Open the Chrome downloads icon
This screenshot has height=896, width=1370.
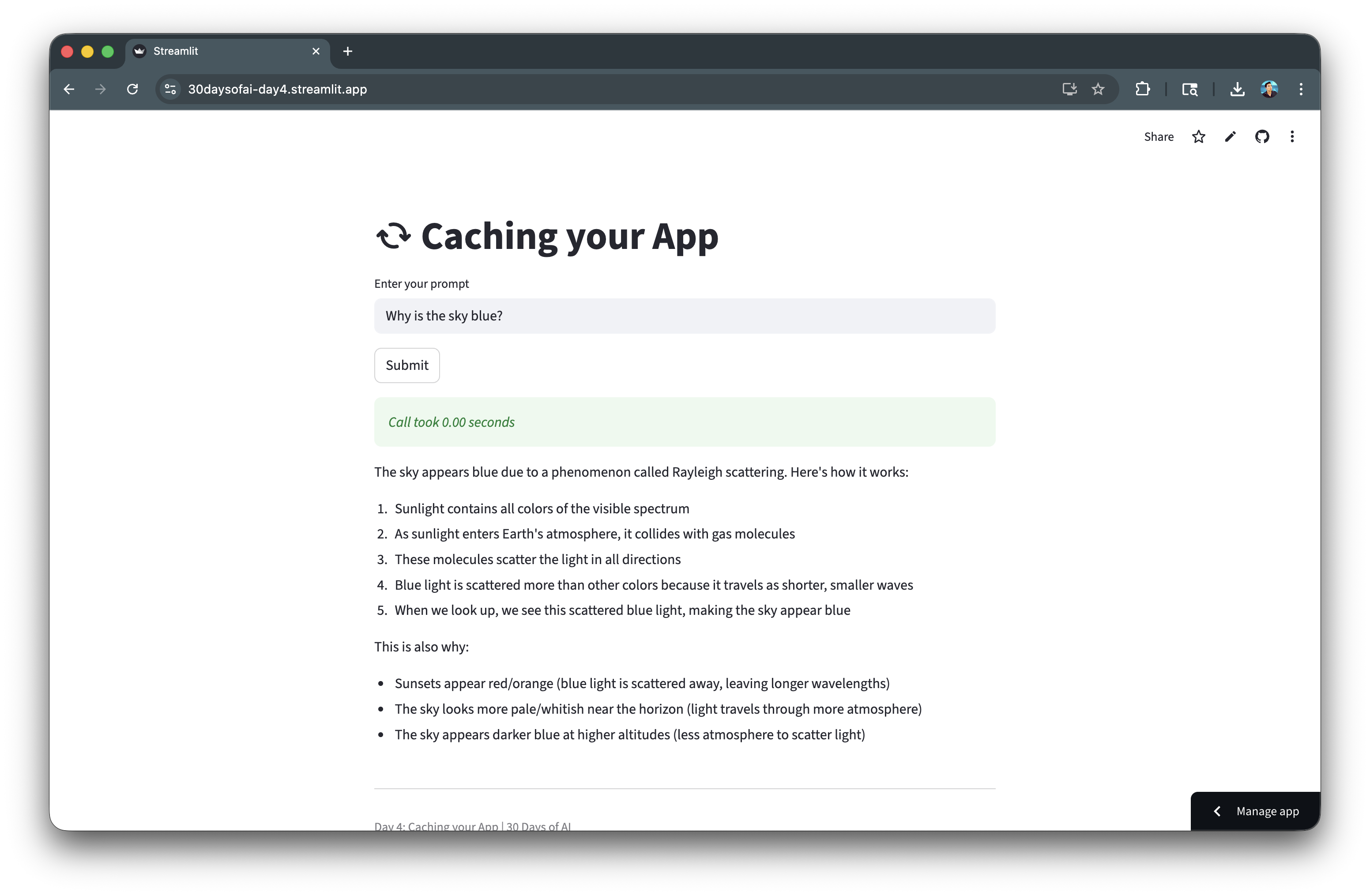(1237, 89)
